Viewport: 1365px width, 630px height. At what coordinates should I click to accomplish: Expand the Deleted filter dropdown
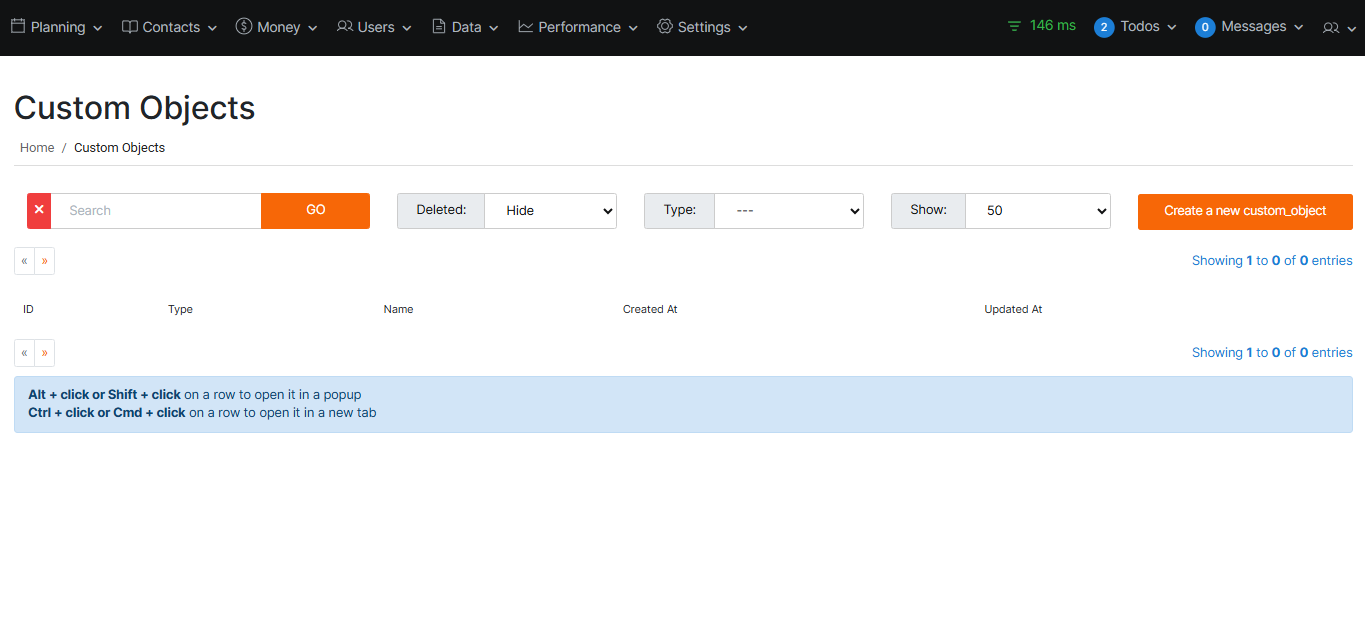[x=550, y=211]
